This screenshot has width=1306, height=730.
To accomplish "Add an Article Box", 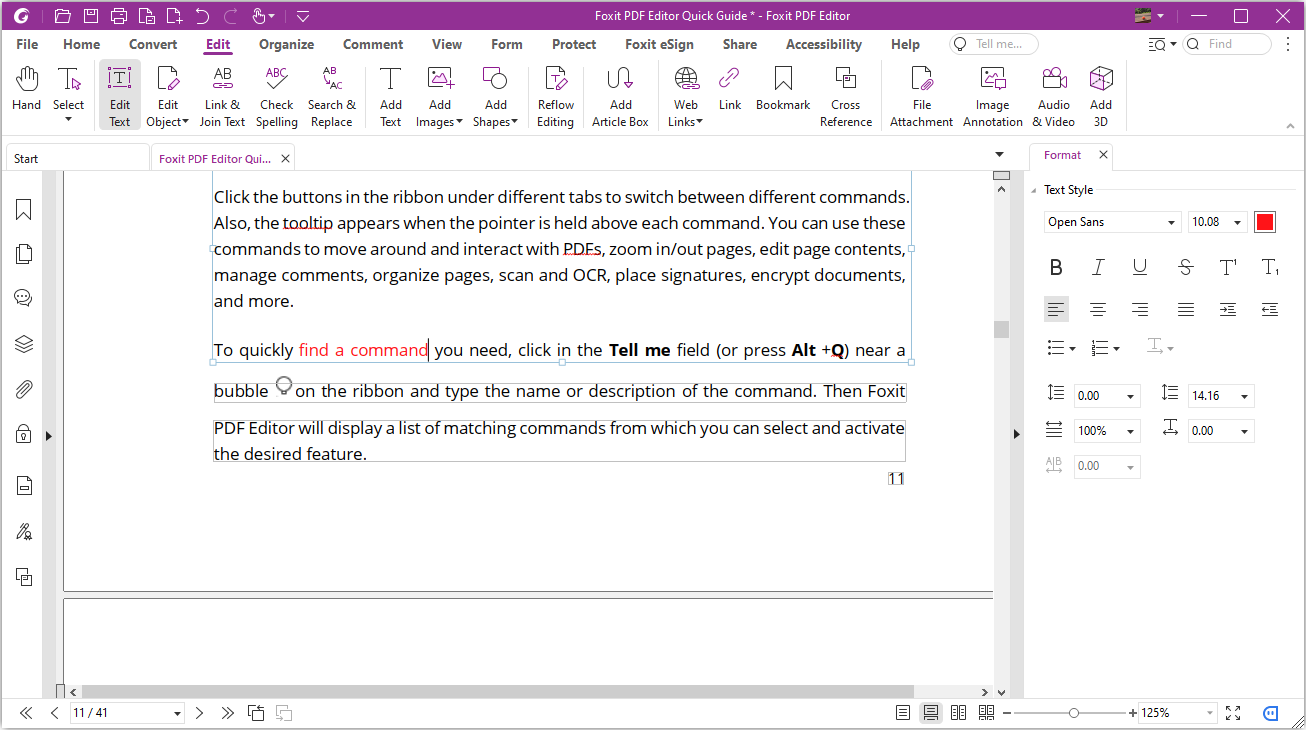I will [x=620, y=93].
